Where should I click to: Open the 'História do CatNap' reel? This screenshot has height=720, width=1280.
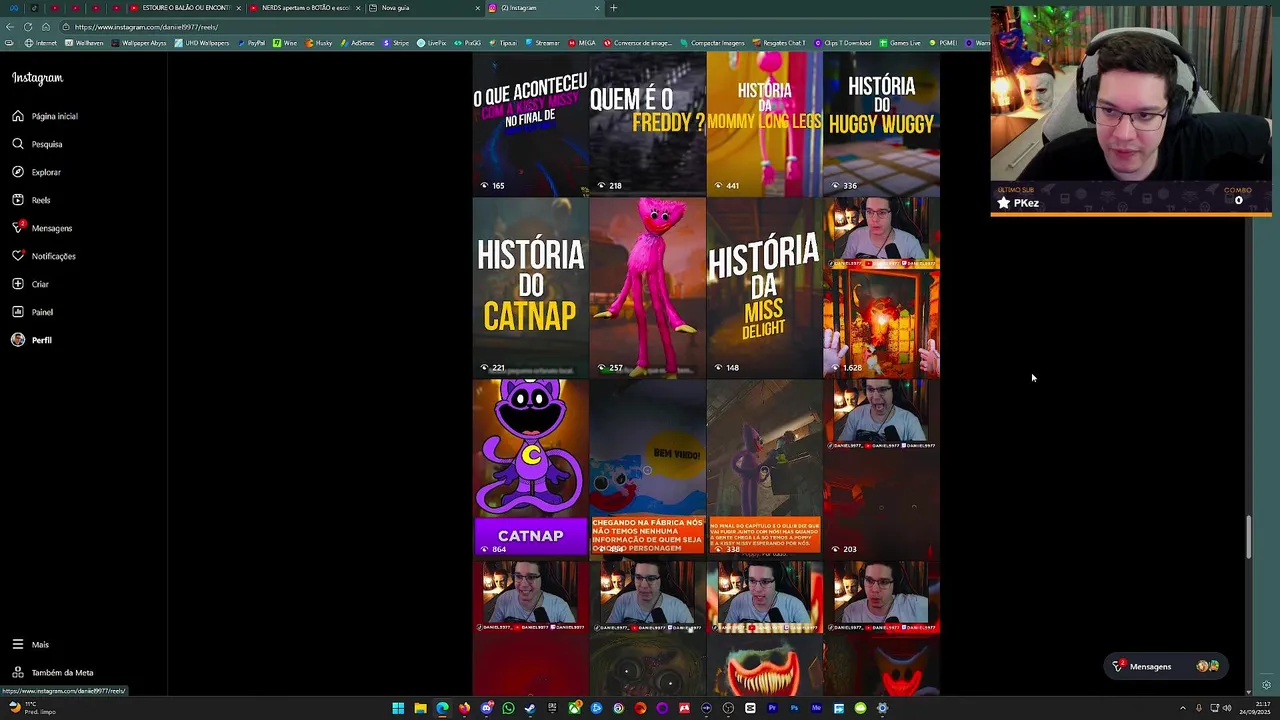coord(530,287)
